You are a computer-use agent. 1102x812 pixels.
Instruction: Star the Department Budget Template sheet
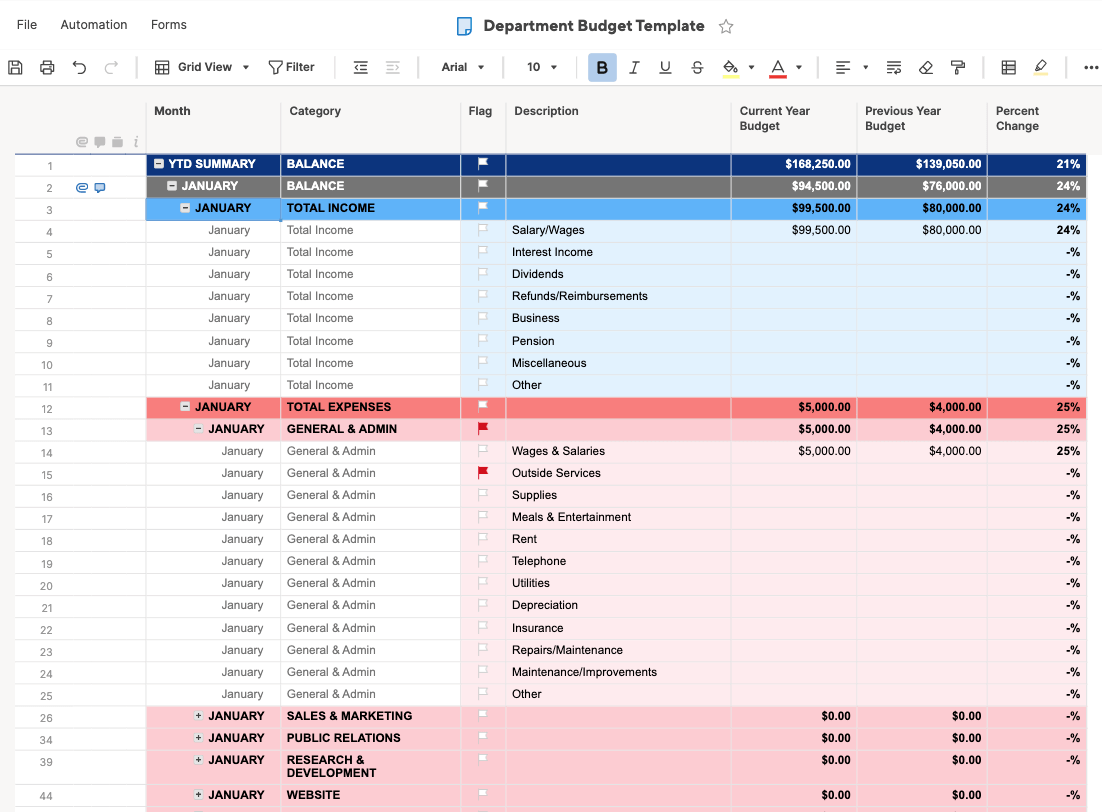click(726, 26)
